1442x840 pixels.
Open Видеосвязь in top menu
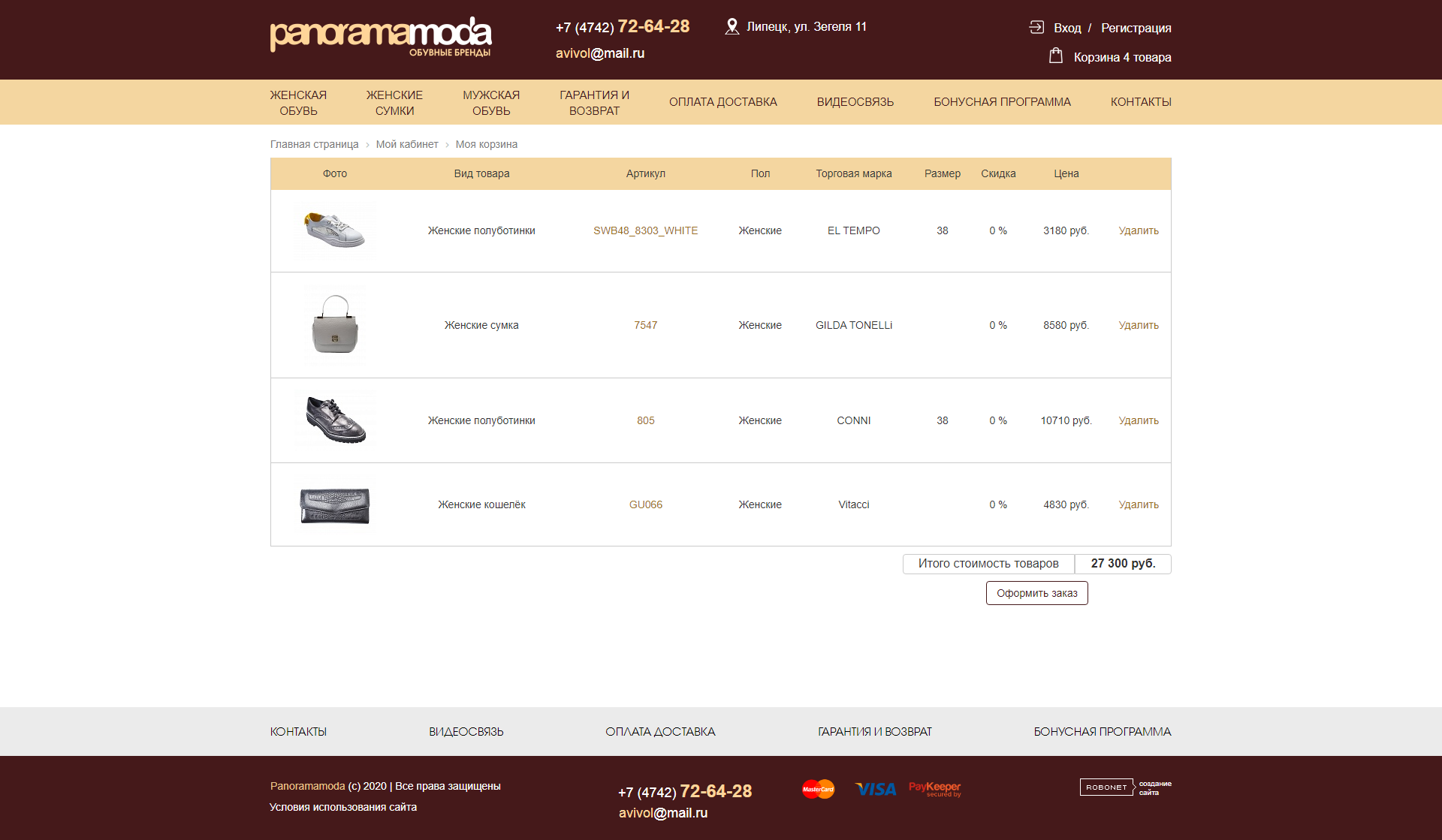(x=855, y=102)
